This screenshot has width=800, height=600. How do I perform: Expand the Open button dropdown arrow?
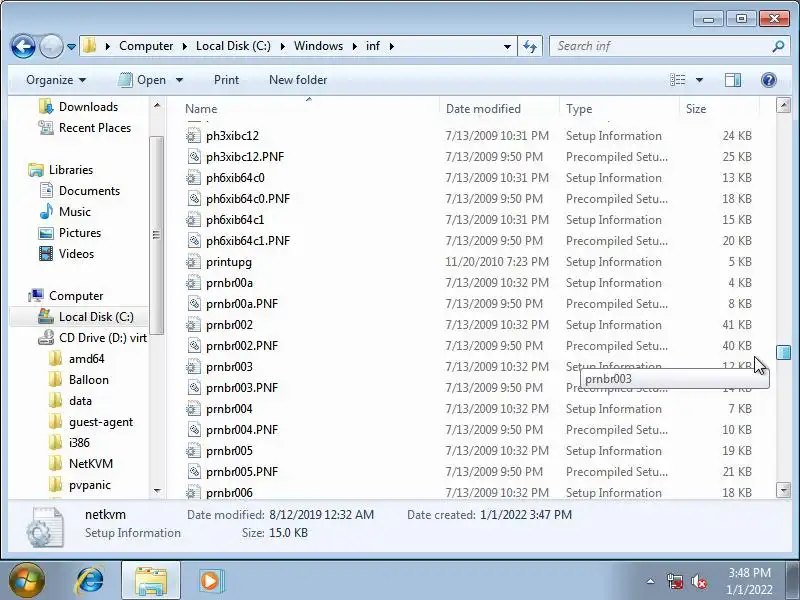click(x=179, y=80)
